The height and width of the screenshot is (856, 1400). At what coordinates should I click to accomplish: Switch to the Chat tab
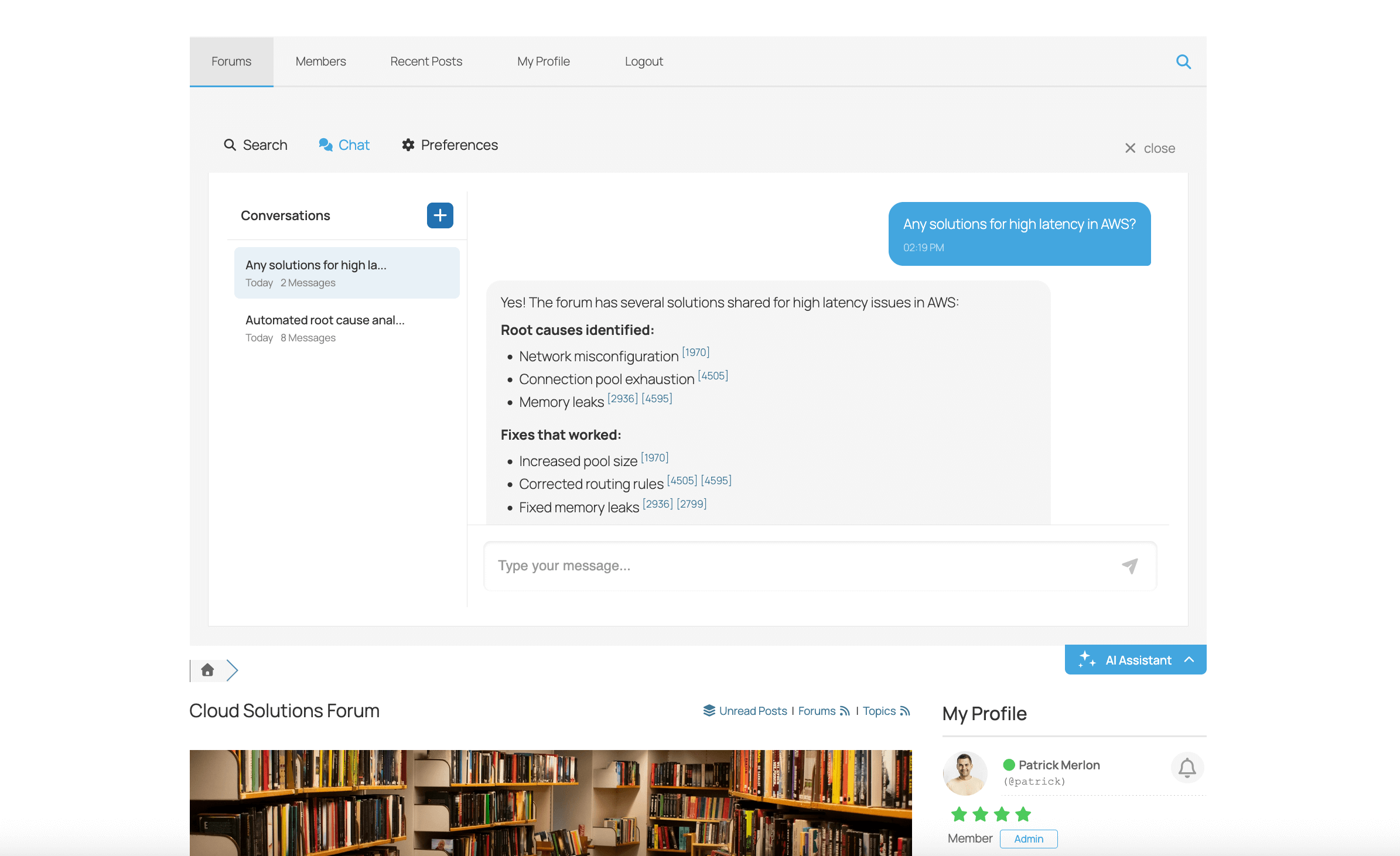pyautogui.click(x=344, y=145)
